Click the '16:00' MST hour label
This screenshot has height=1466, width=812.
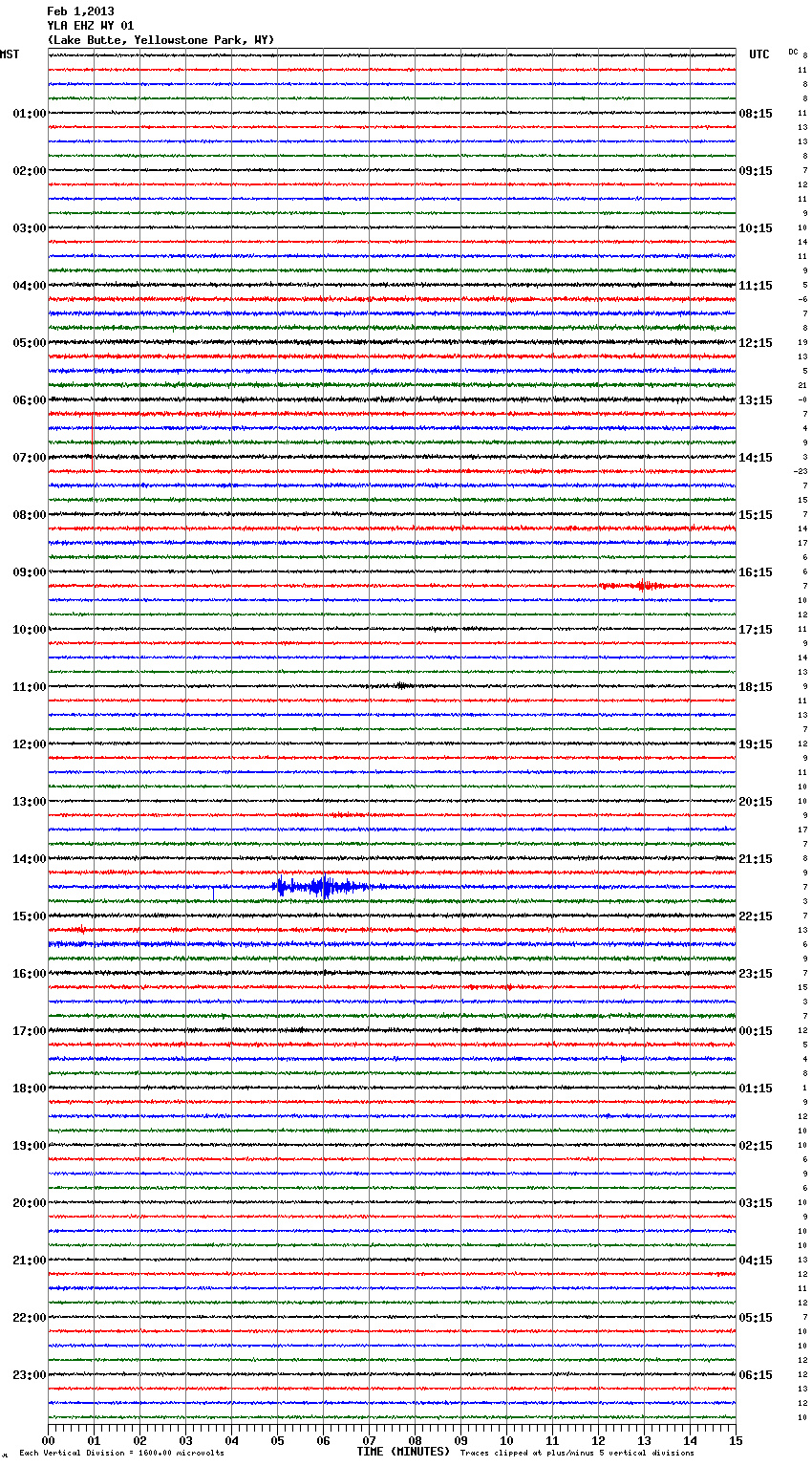point(30,974)
